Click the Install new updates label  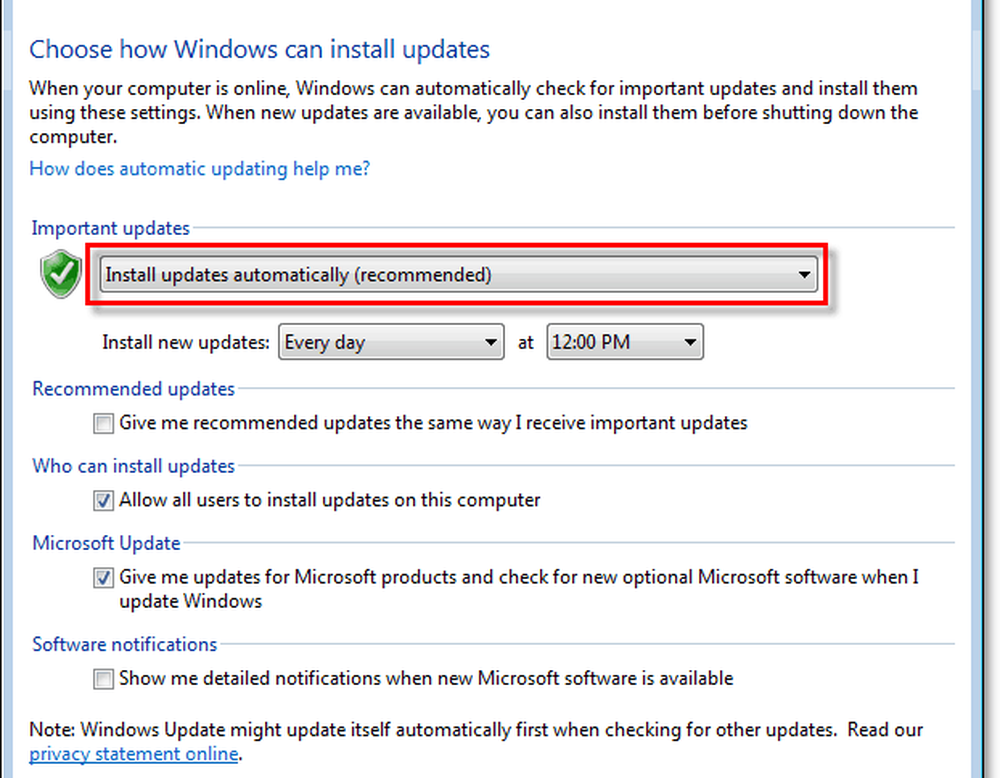pos(186,343)
